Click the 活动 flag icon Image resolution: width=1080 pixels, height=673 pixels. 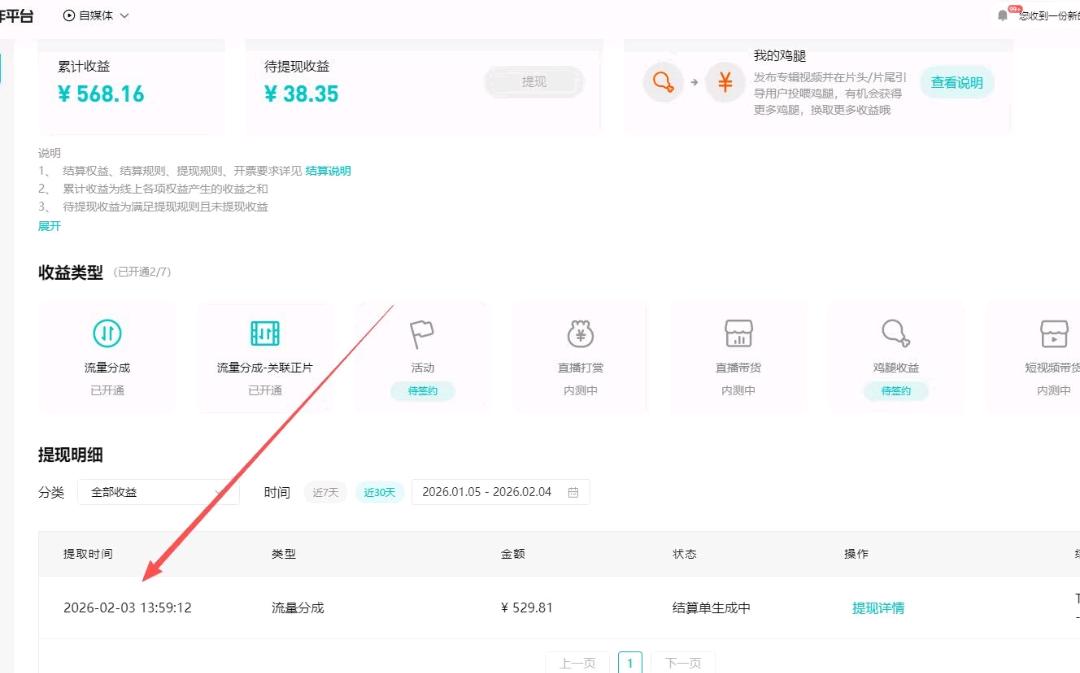pos(423,333)
